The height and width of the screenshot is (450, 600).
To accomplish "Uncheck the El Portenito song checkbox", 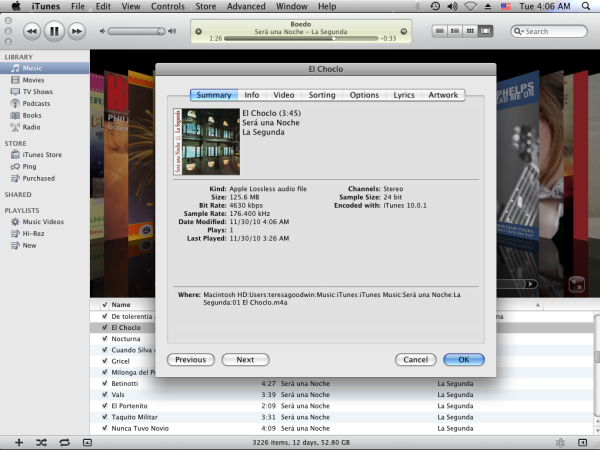I will click(105, 406).
